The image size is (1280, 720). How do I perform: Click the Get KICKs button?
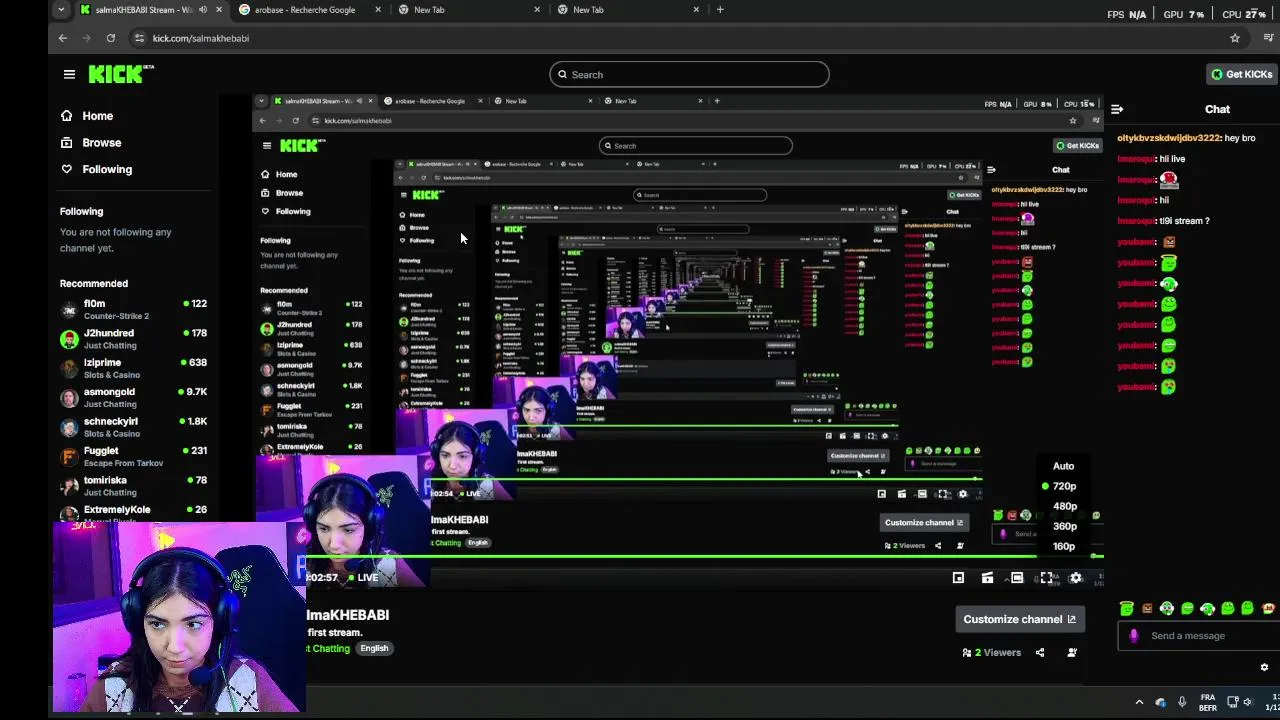1242,74
